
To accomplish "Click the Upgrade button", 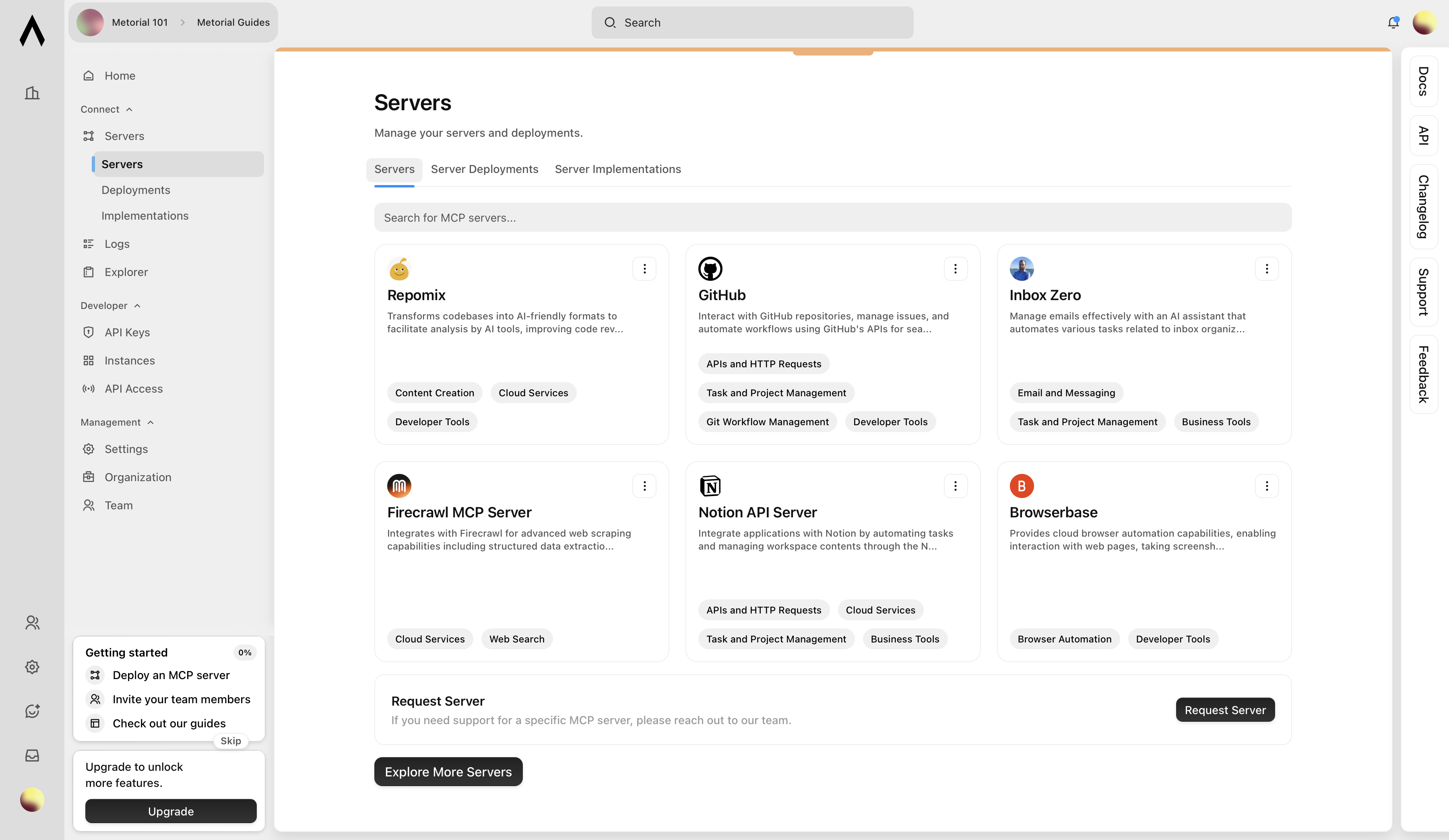I will 171,811.
